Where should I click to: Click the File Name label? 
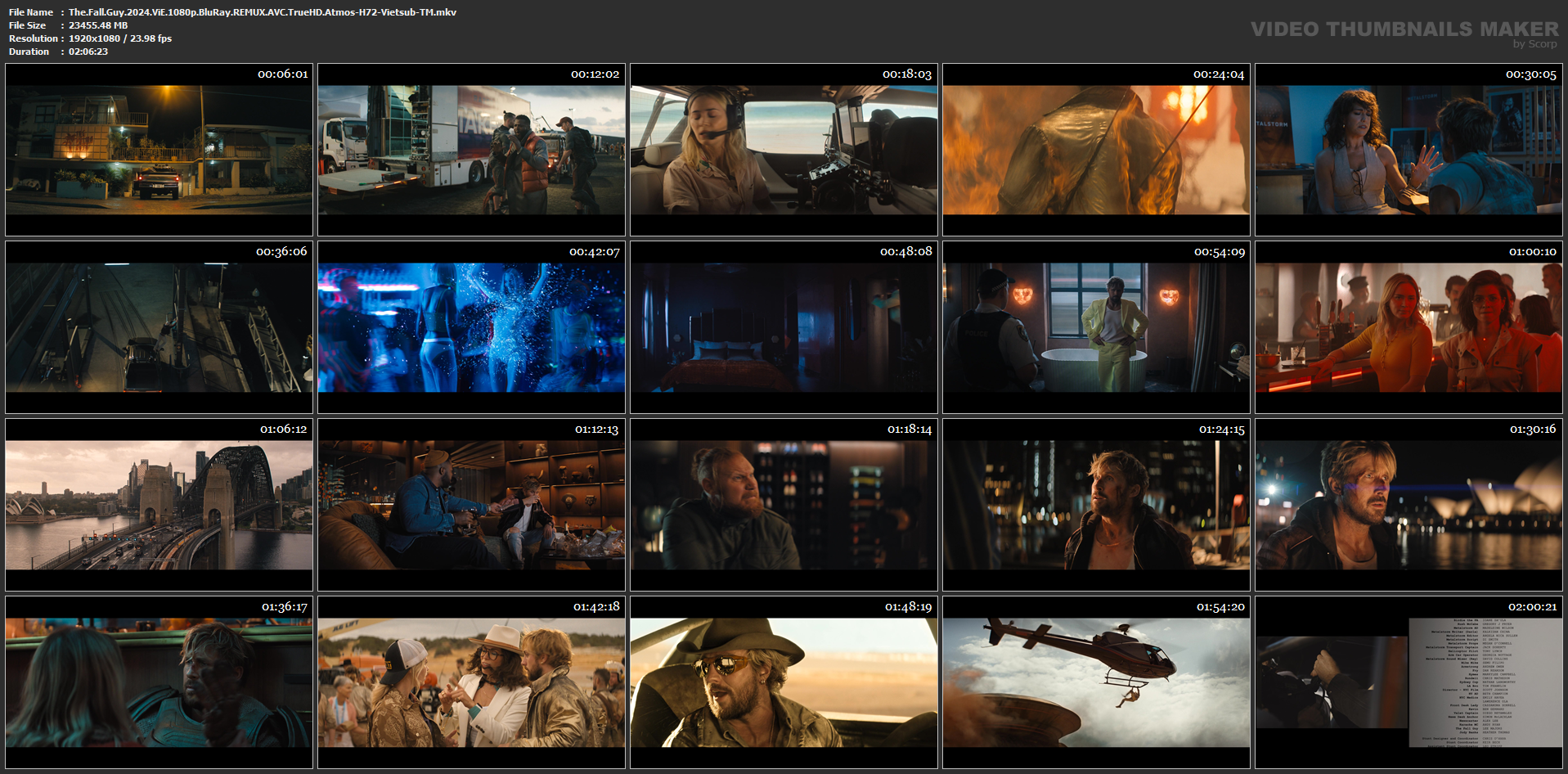click(x=31, y=12)
